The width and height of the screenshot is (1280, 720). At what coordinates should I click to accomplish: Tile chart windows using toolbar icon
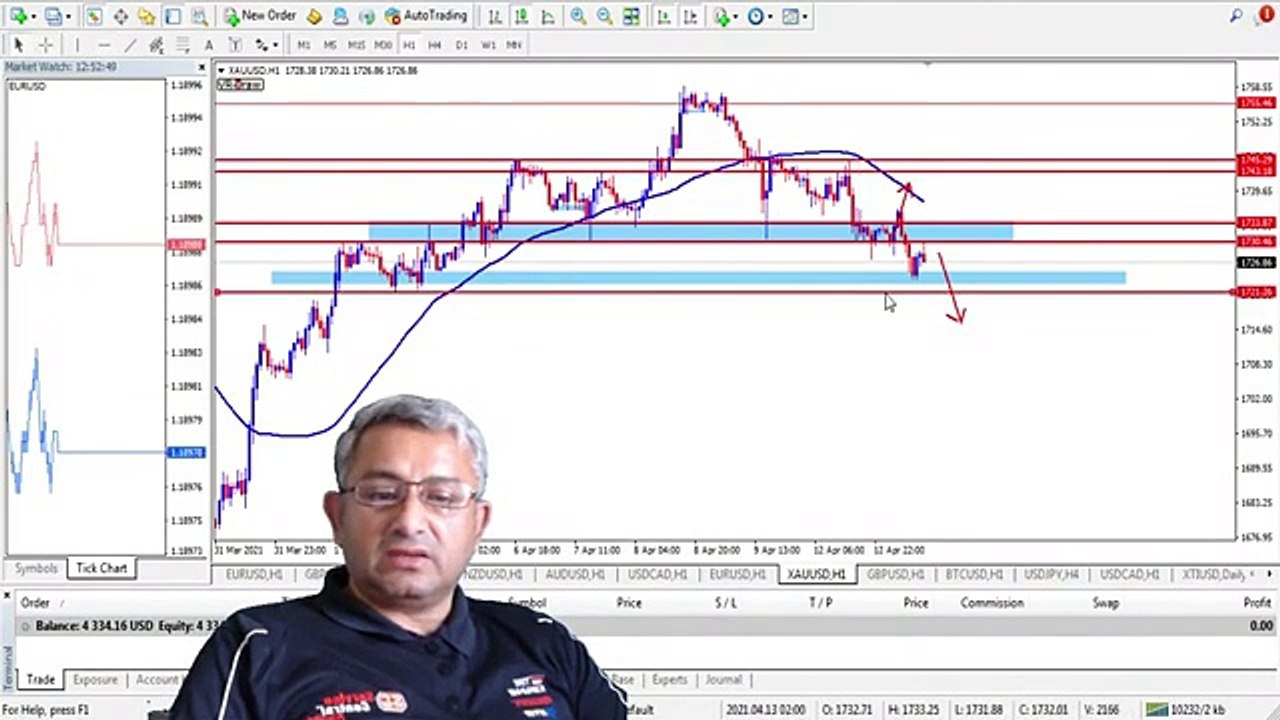click(x=631, y=16)
